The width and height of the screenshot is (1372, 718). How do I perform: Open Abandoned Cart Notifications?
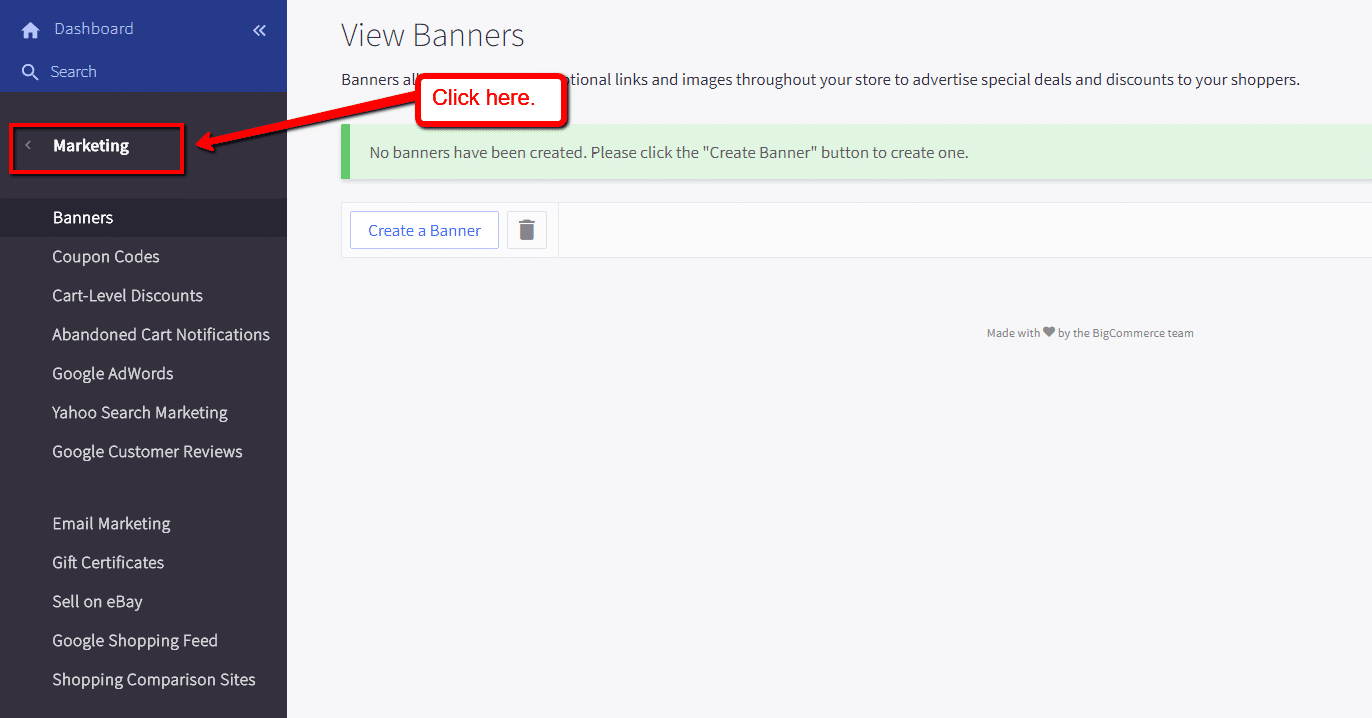[161, 334]
